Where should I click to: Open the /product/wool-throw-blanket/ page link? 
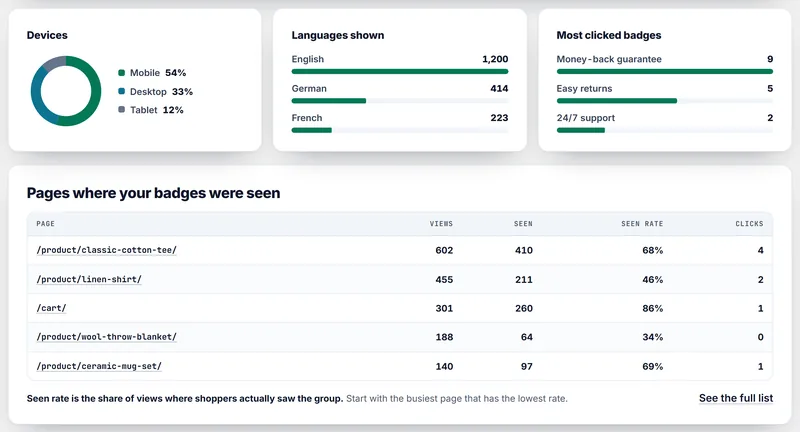point(106,337)
